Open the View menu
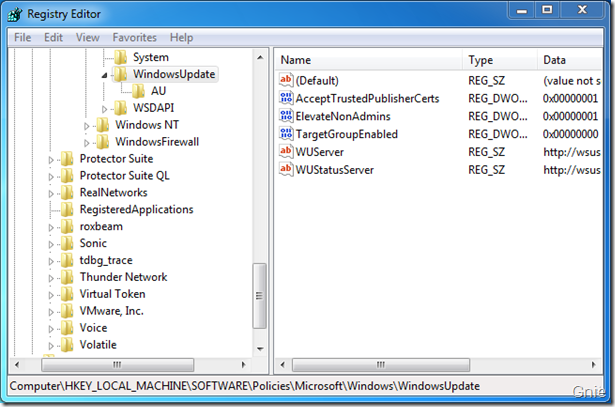Screen dimensions: 615x407 click(x=87, y=38)
